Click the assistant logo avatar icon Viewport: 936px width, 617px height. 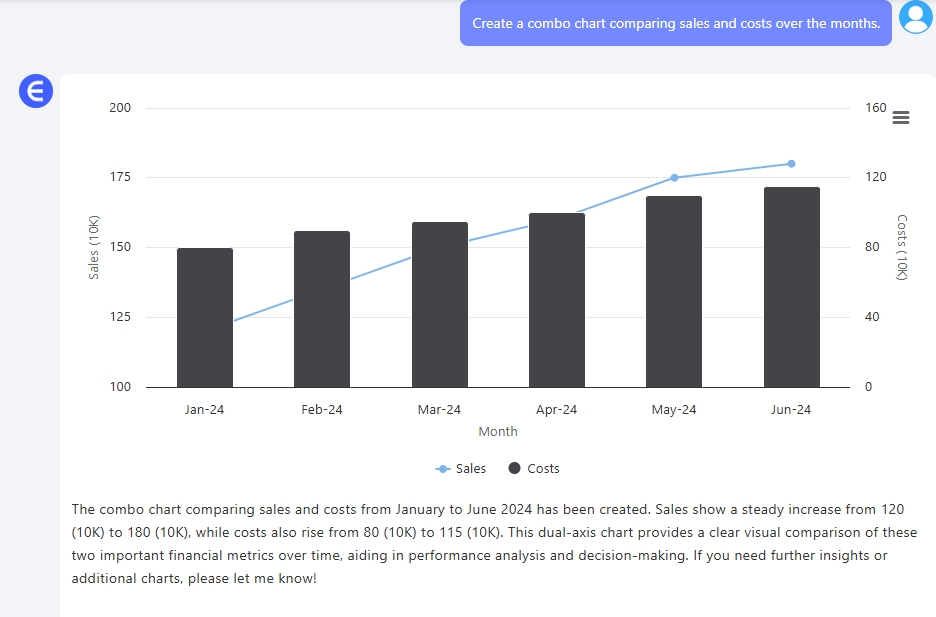[35, 93]
